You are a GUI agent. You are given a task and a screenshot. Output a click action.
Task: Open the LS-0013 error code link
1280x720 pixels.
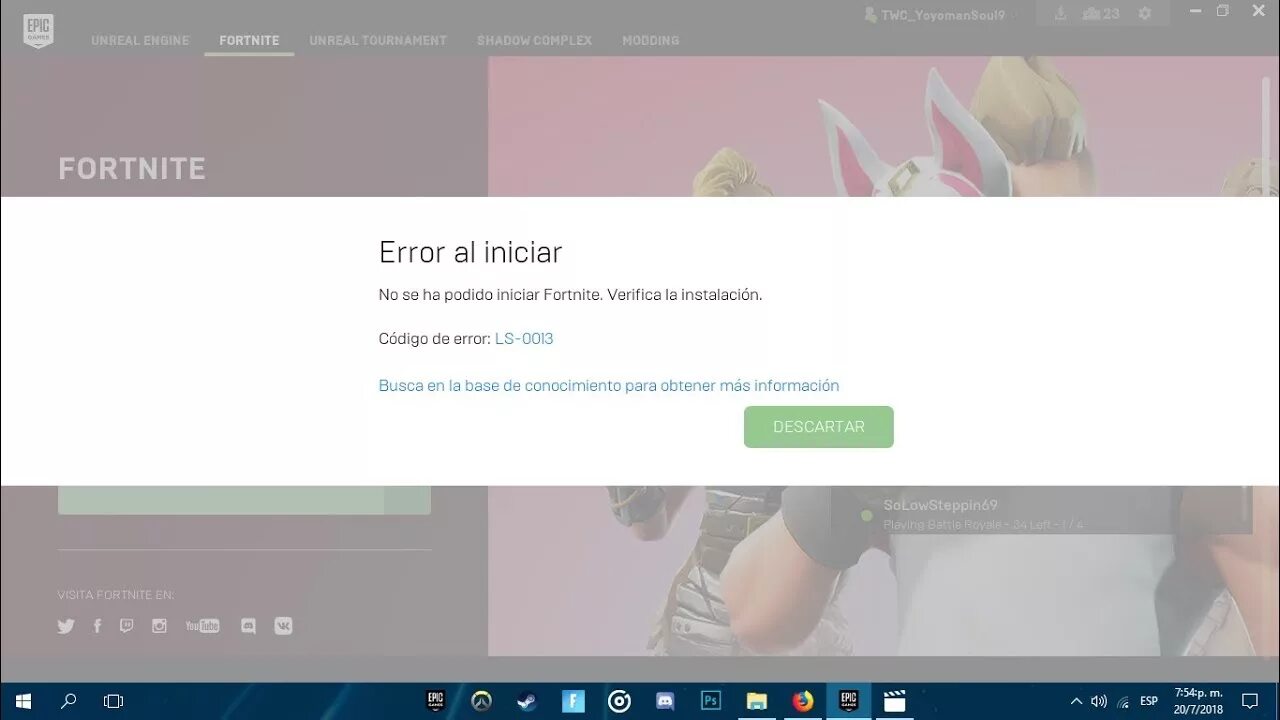pos(524,339)
